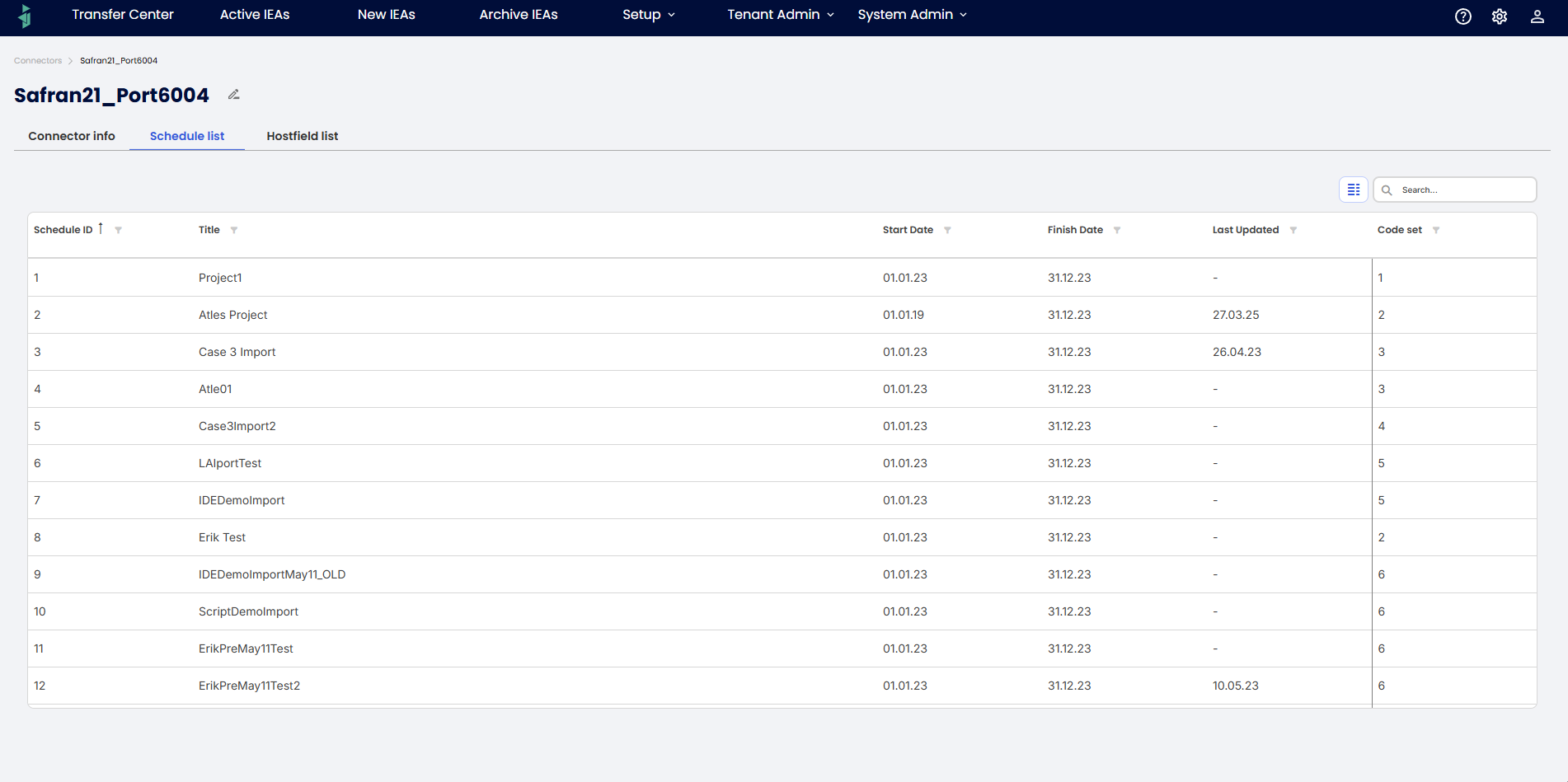Select the ScriptDemoImport row
The width and height of the screenshot is (1568, 782).
pos(782,611)
